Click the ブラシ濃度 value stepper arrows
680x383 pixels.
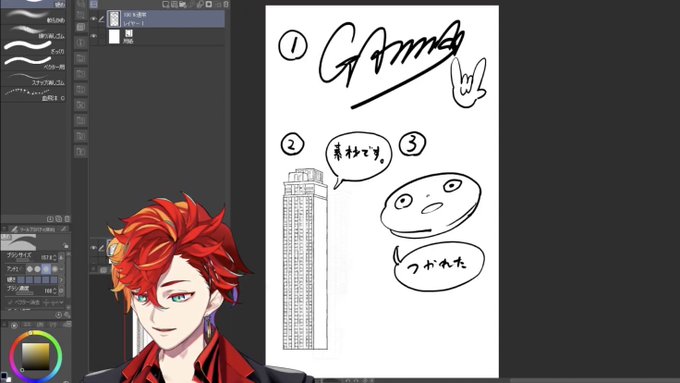[x=54, y=291]
